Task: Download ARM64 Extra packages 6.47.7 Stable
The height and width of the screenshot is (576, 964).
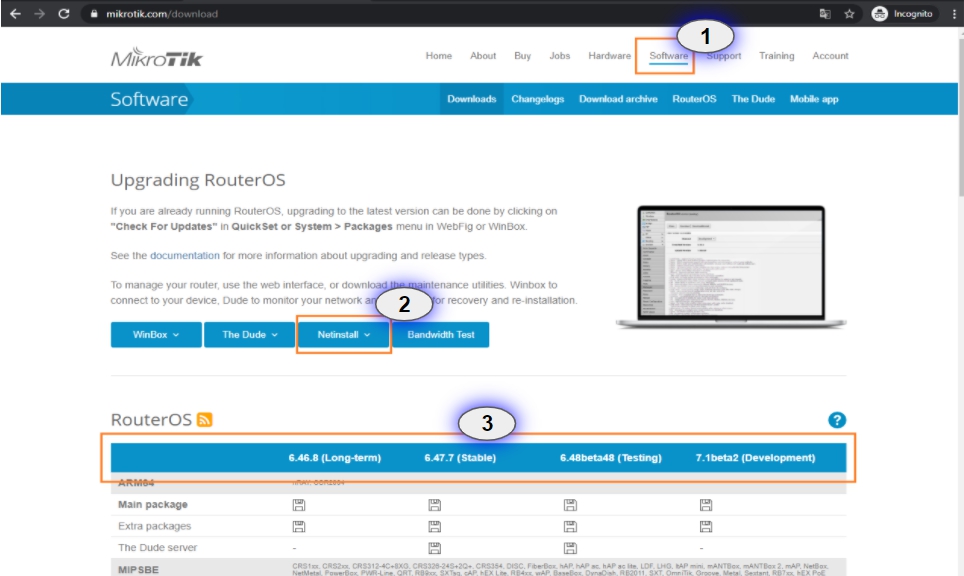Action: [x=435, y=526]
